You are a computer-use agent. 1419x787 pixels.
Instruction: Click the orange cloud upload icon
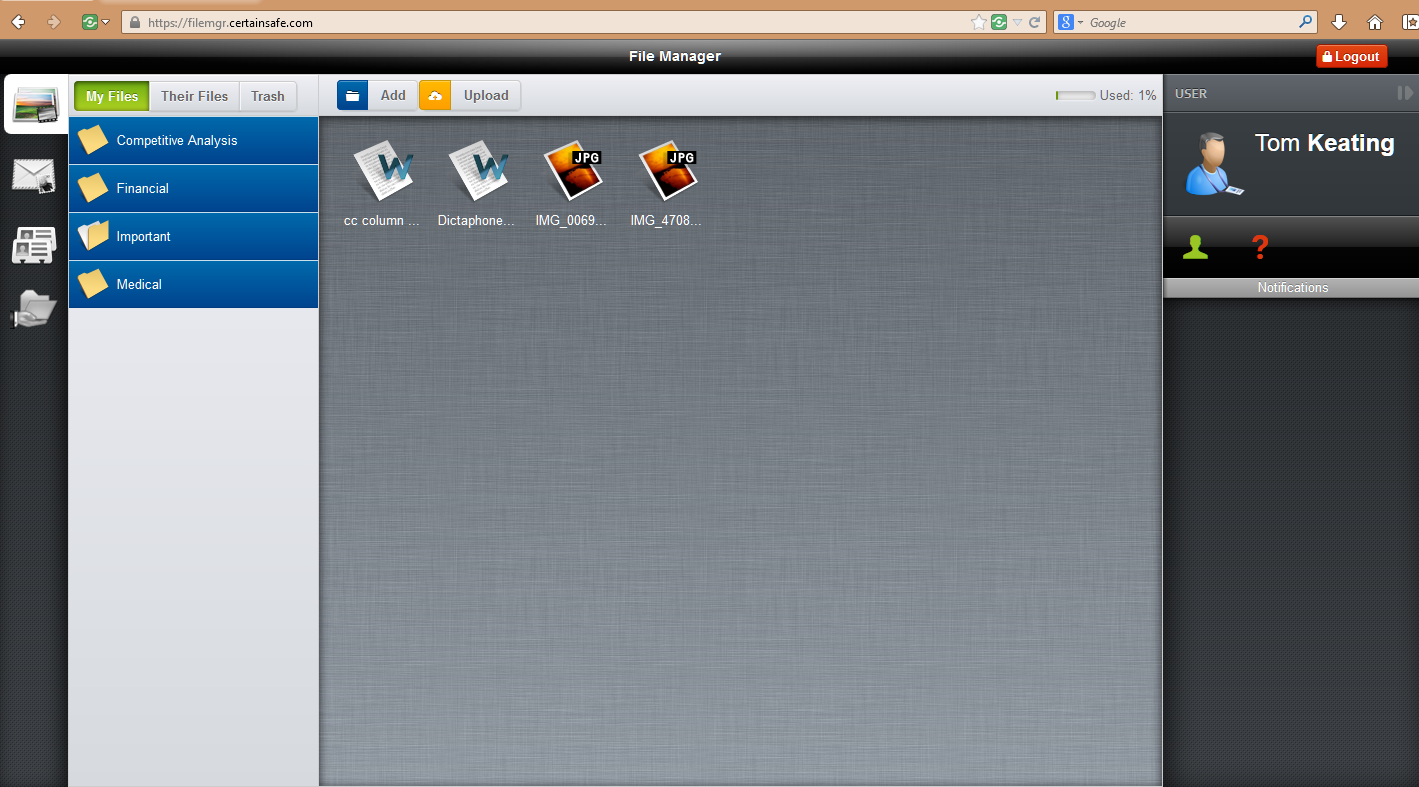[x=435, y=96]
